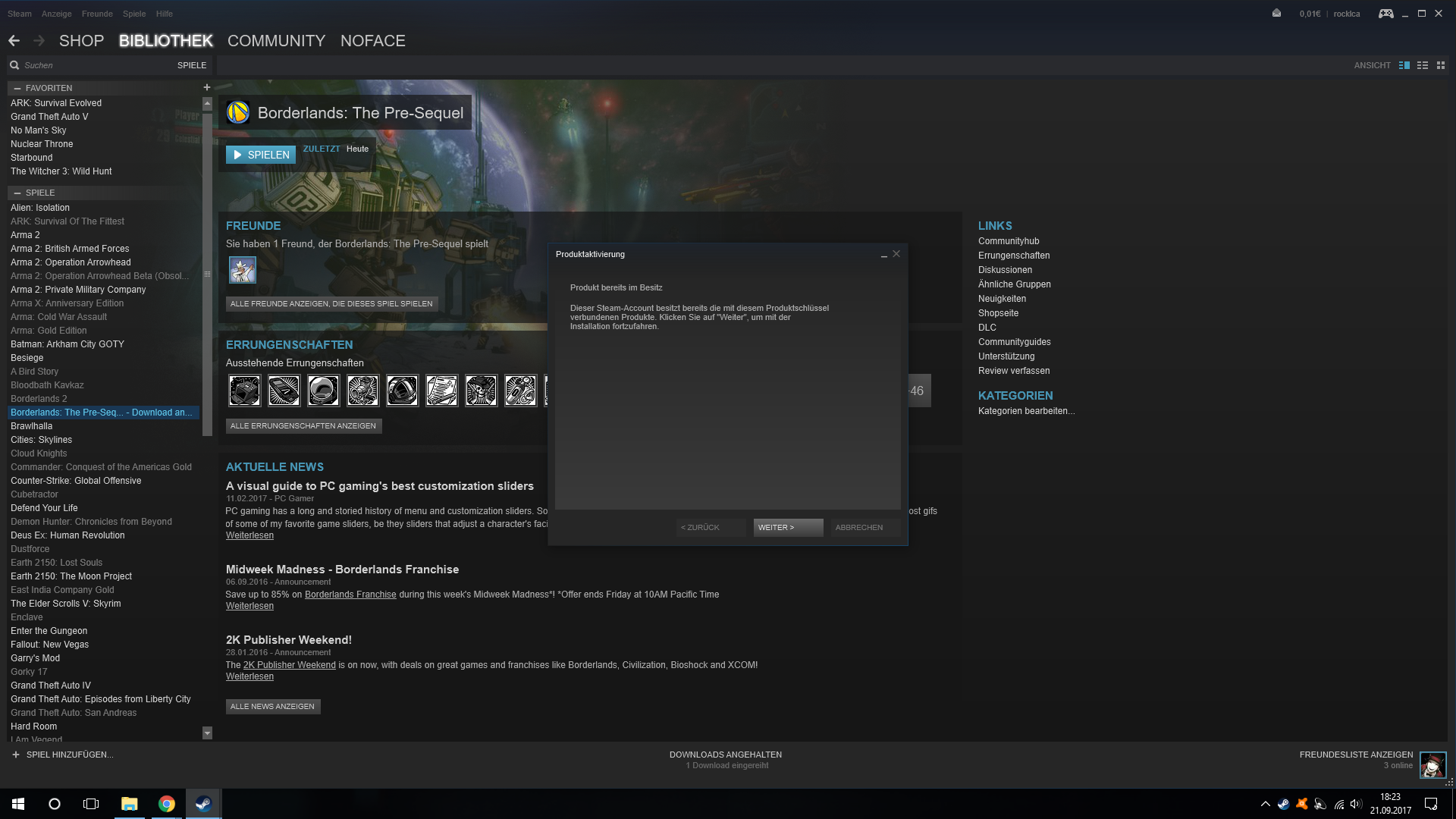Open the Steam menu
The image size is (1456, 819).
(x=20, y=14)
